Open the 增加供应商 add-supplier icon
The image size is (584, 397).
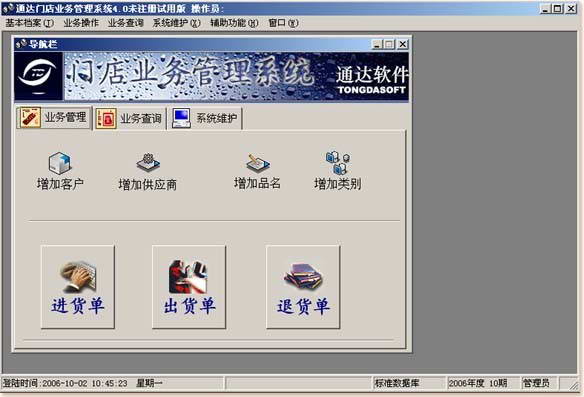(x=147, y=172)
